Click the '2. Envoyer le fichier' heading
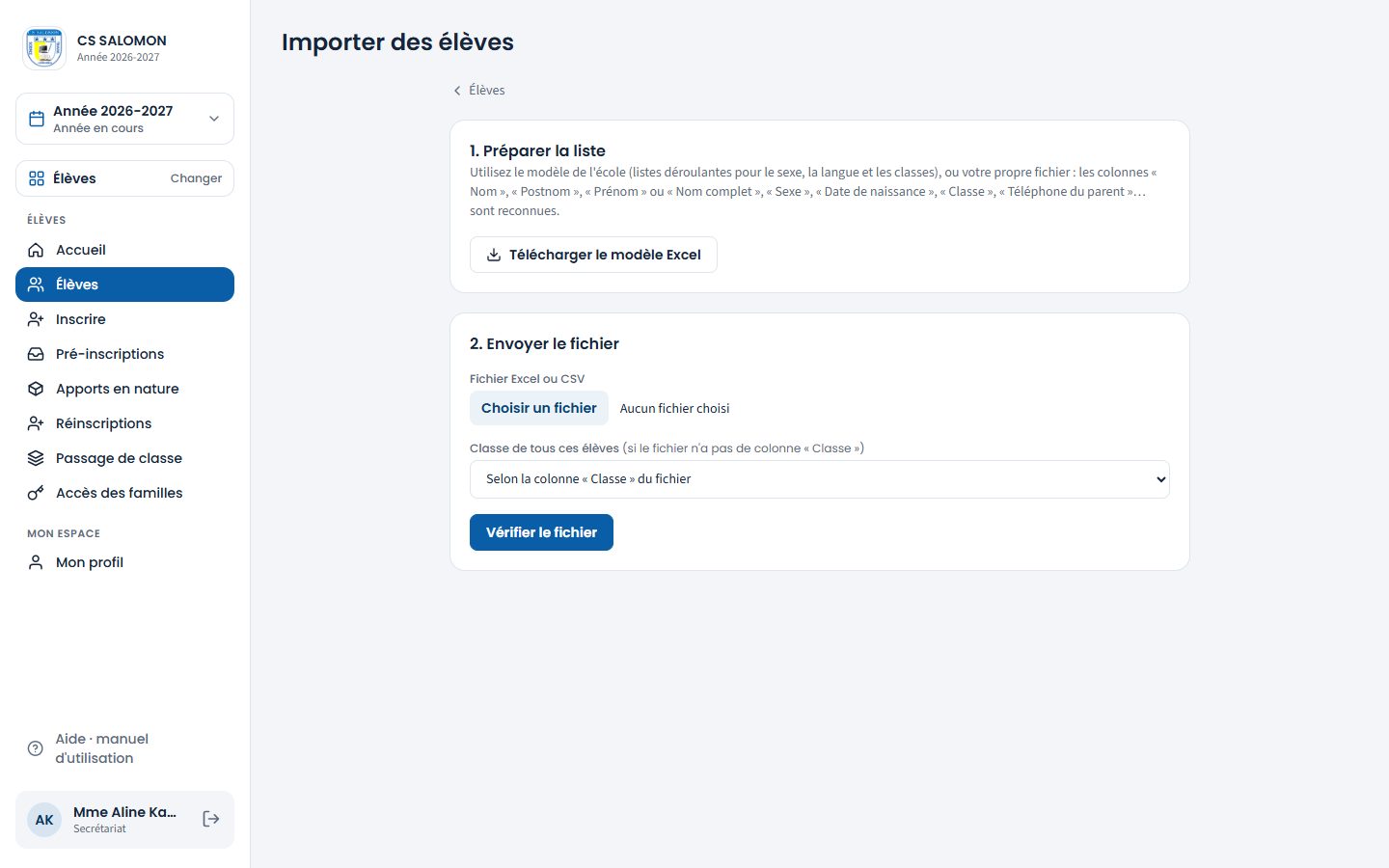 pyautogui.click(x=544, y=343)
